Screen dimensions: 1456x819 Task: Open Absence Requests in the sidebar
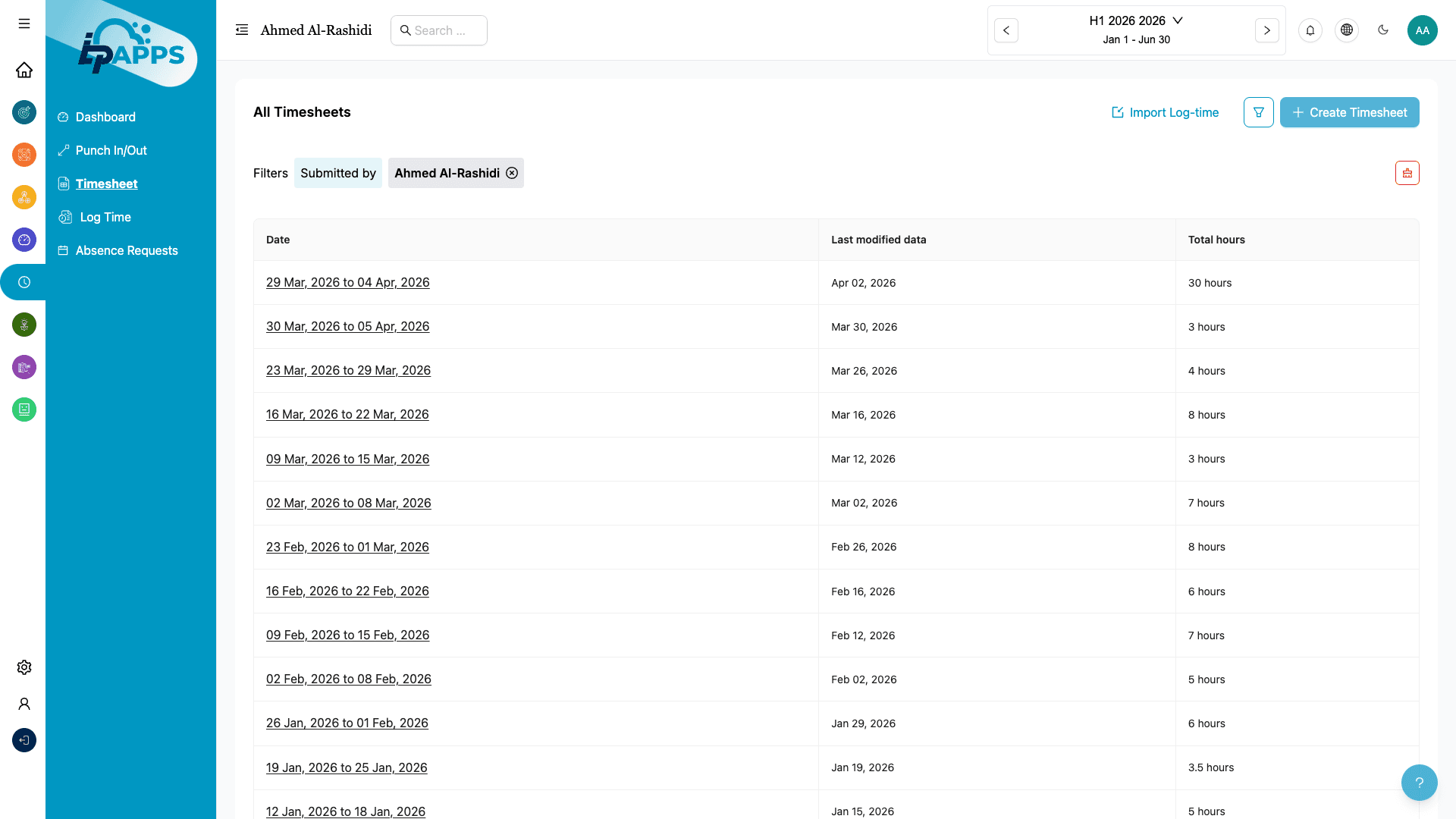click(x=126, y=250)
